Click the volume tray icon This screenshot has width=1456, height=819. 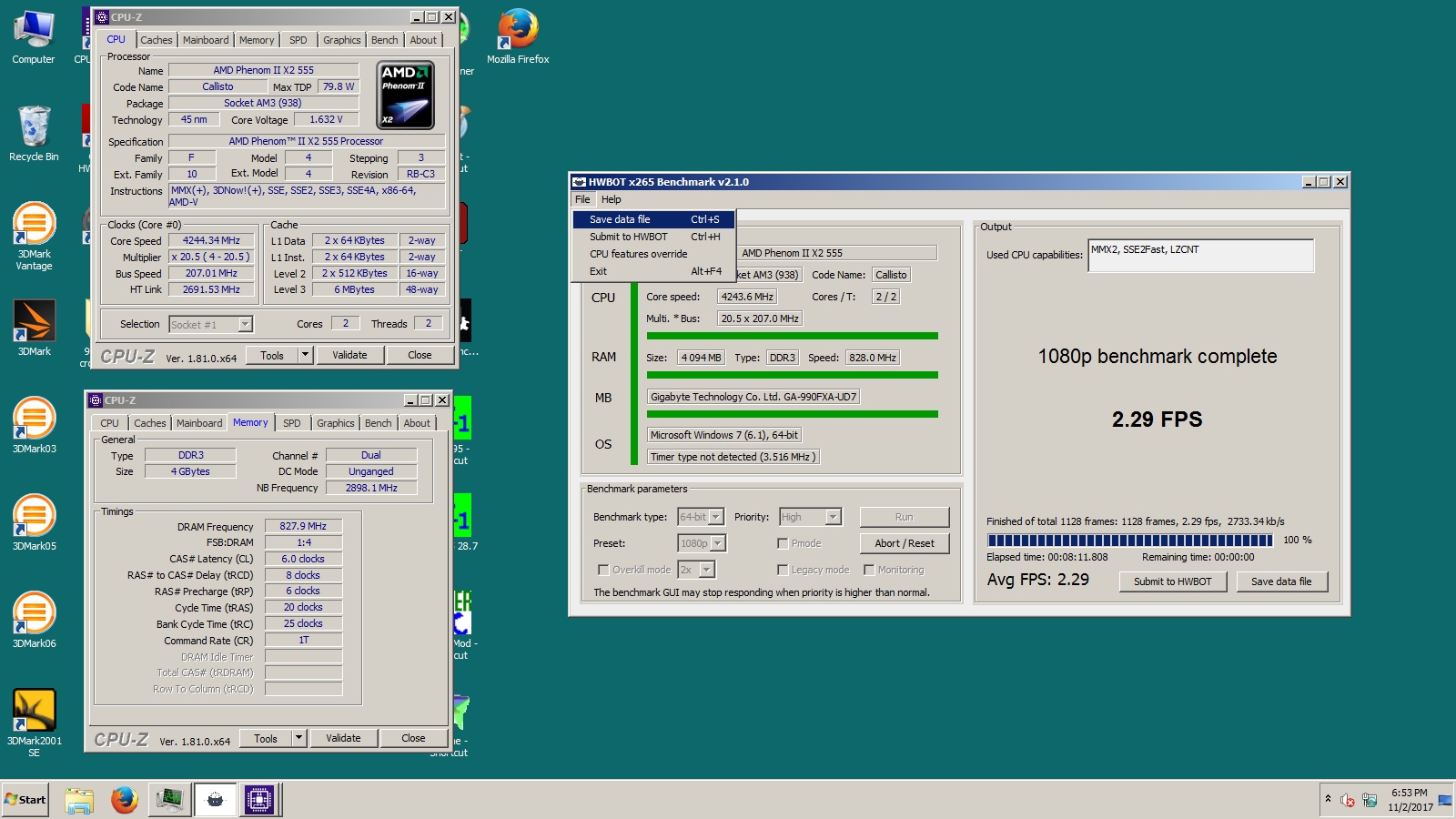(1348, 801)
